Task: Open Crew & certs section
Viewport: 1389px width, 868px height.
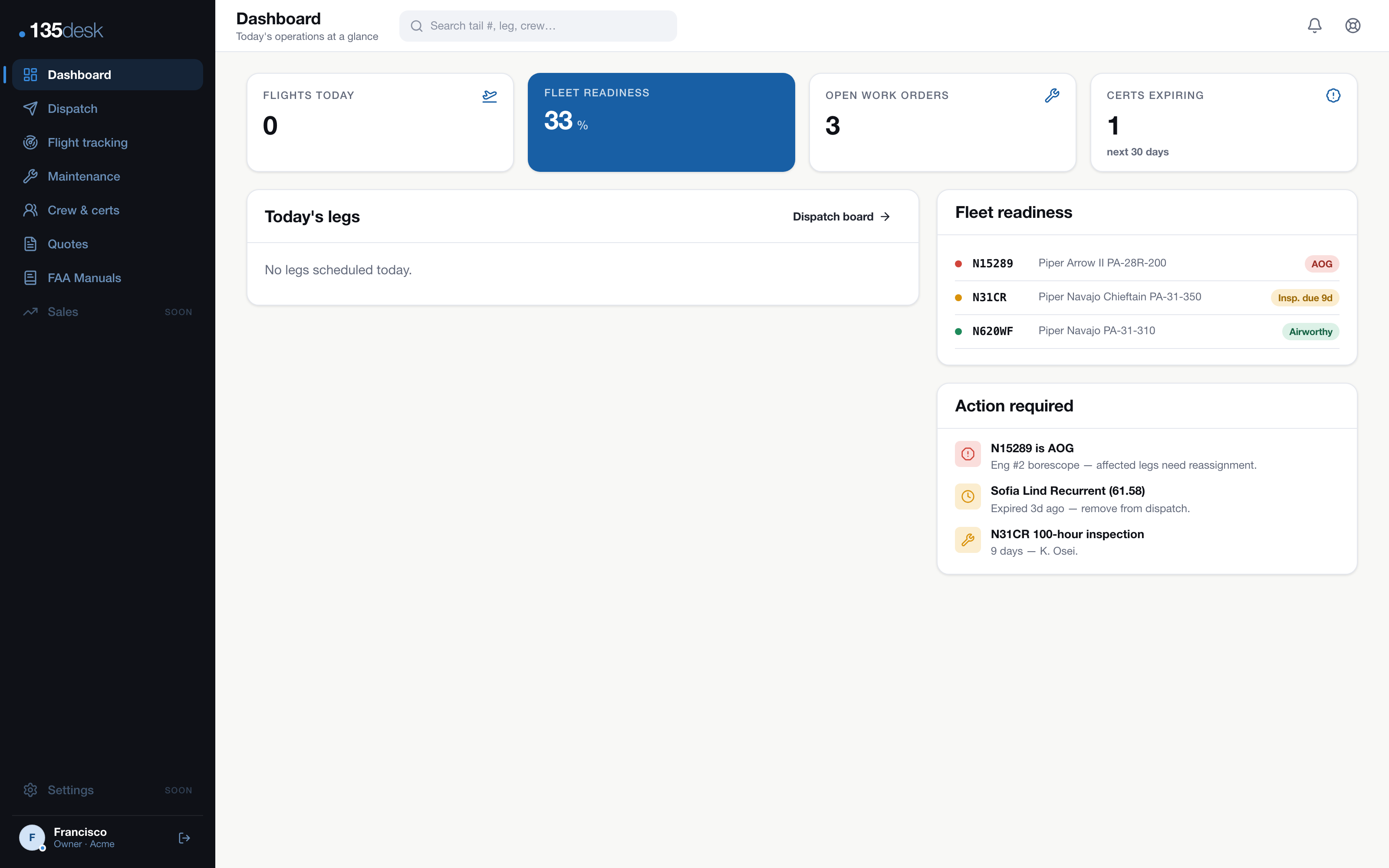Action: pyautogui.click(x=107, y=210)
